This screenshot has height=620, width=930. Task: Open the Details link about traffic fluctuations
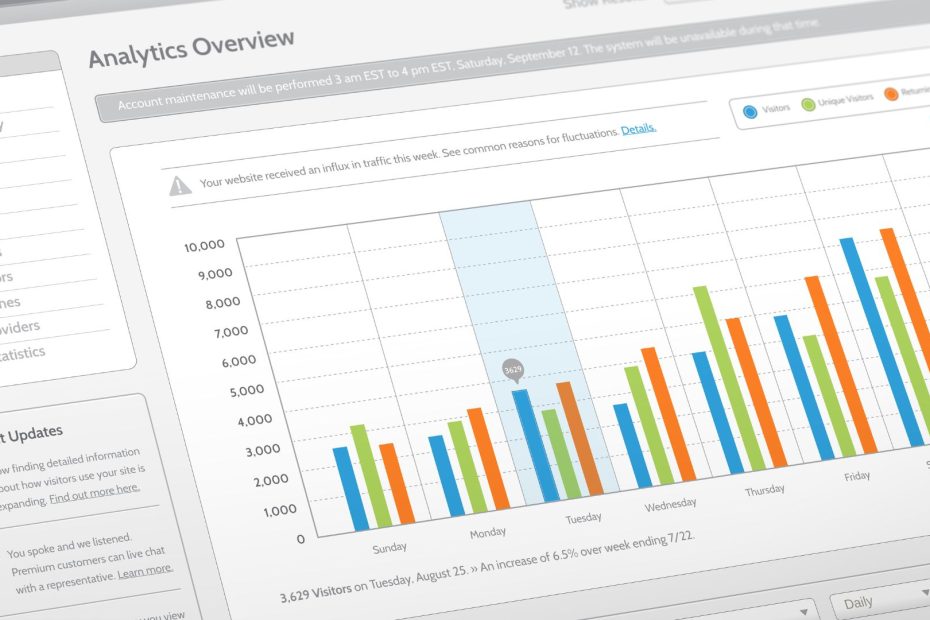pos(638,130)
